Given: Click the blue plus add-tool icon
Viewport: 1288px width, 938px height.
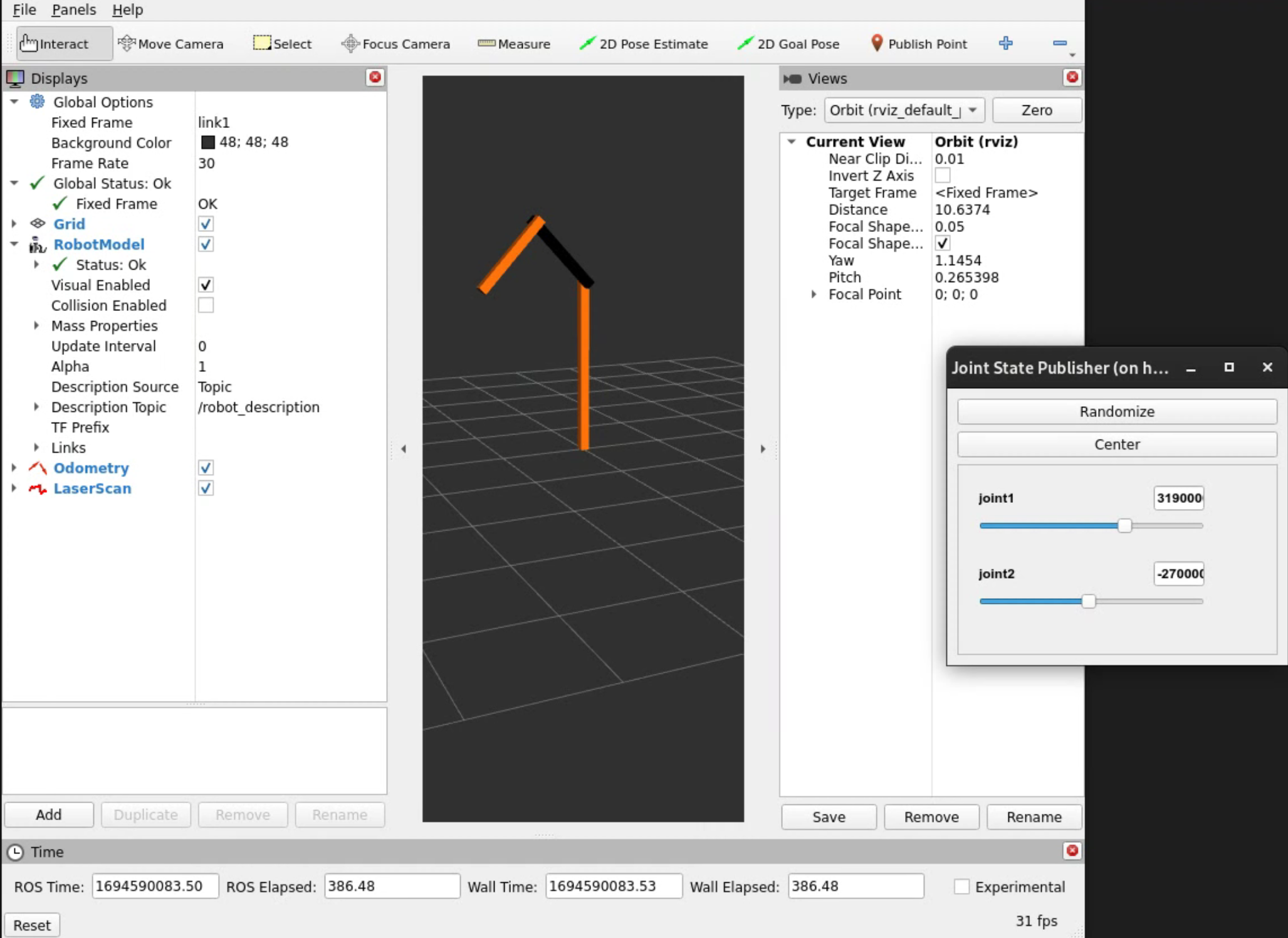Looking at the screenshot, I should (x=1005, y=43).
